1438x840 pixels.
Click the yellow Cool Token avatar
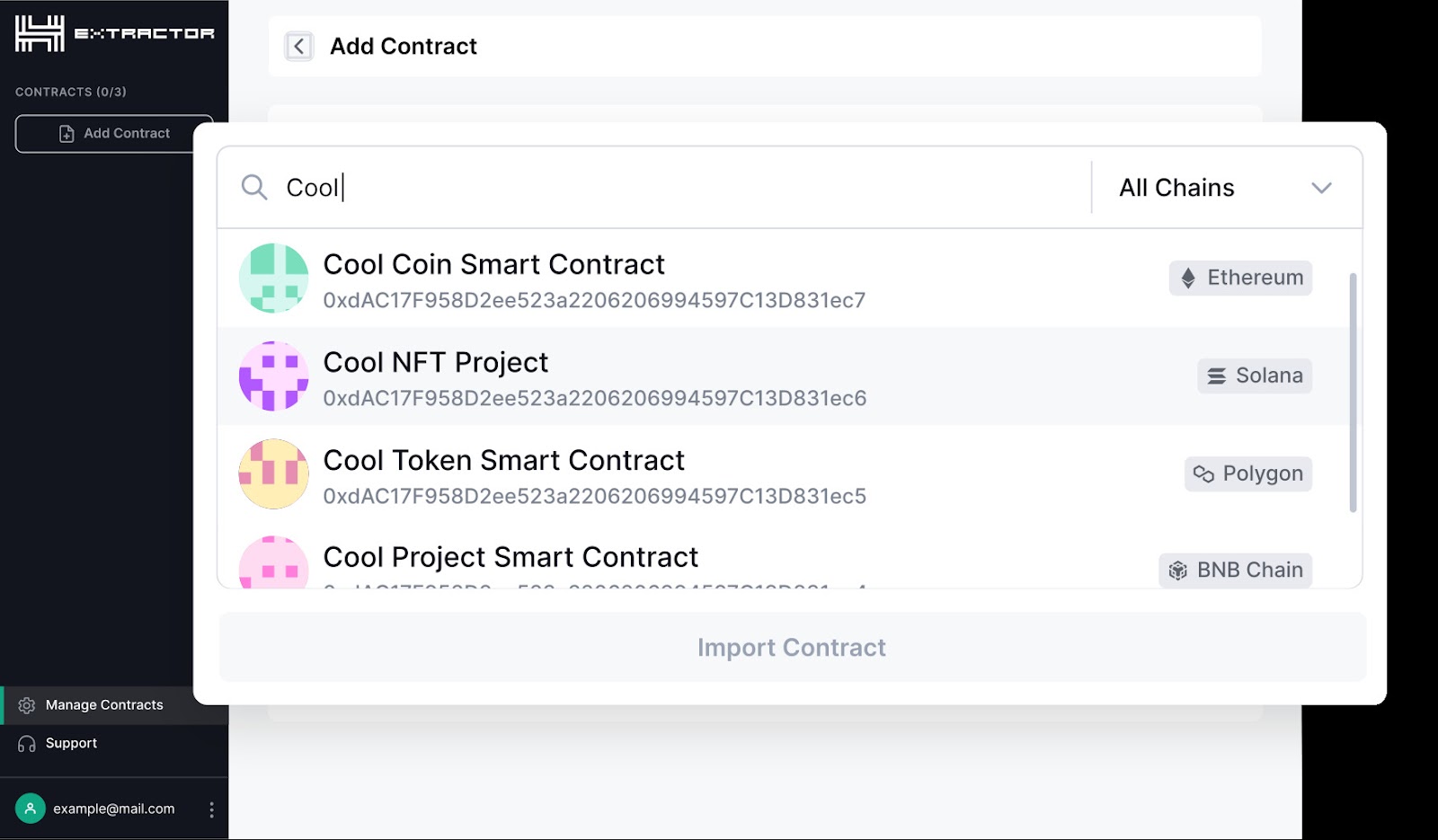point(274,473)
